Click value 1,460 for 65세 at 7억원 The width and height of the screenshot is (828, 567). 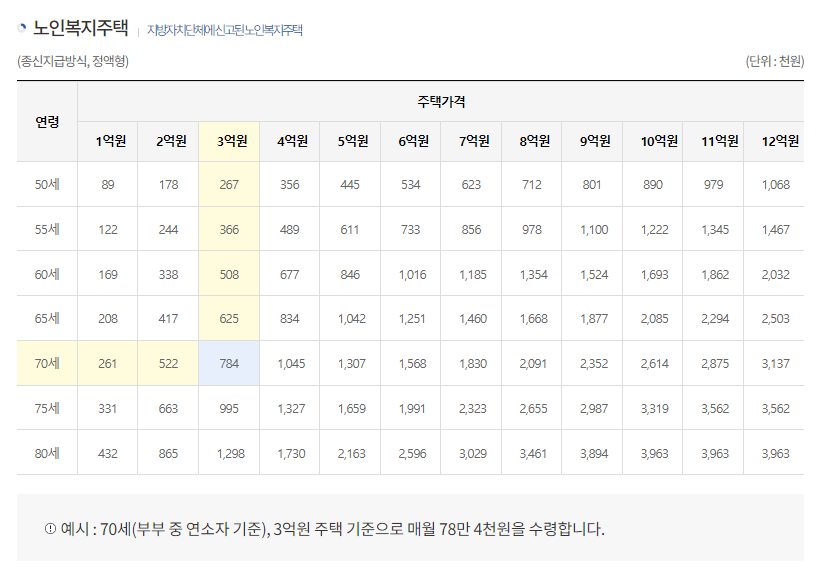[473, 319]
